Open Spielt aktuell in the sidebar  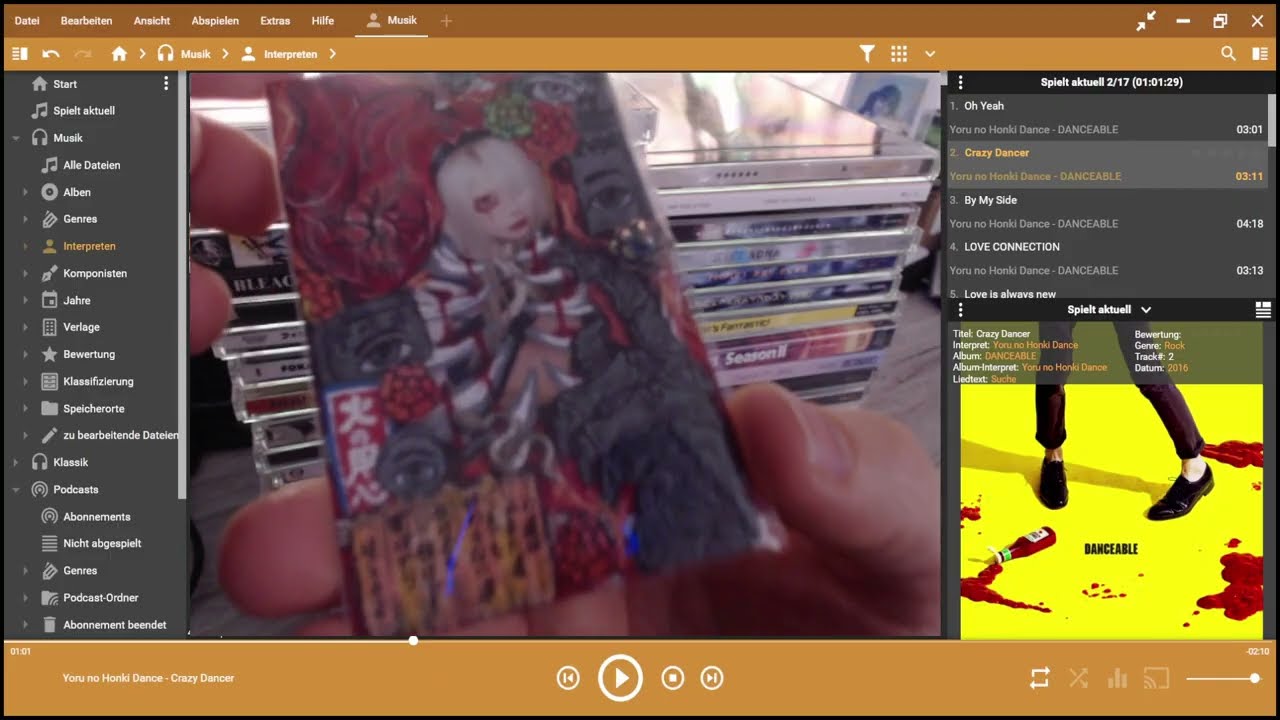coord(84,111)
